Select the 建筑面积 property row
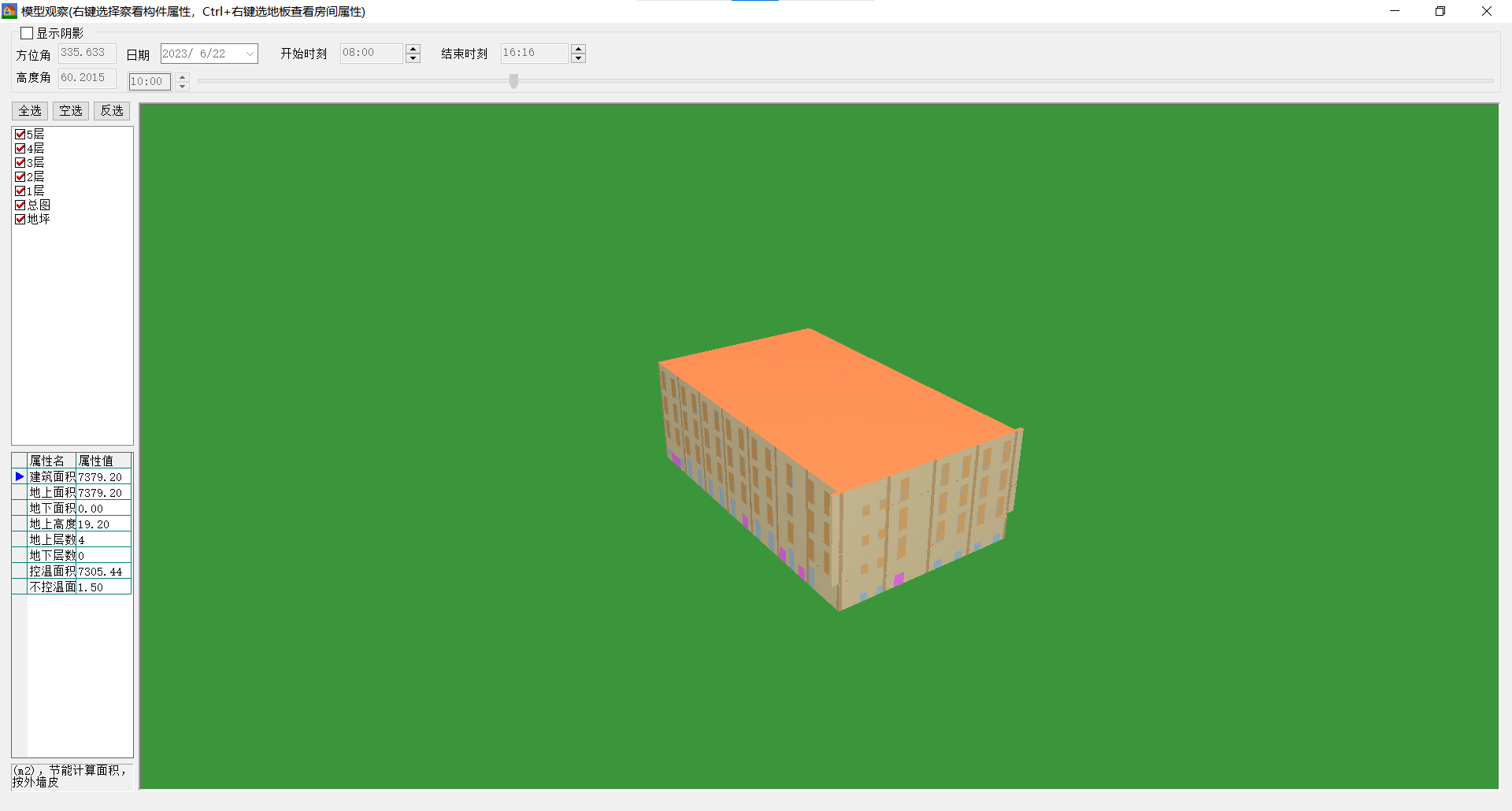This screenshot has width=1512, height=811. click(52, 477)
